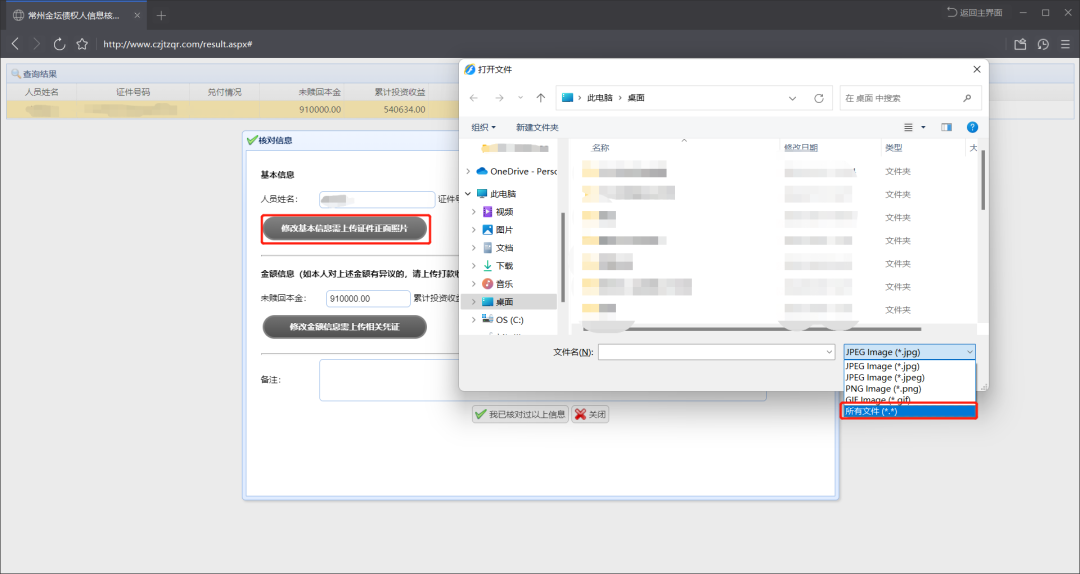The height and width of the screenshot is (574, 1080).
Task: Toggle the preview pane icon
Action: click(946, 127)
